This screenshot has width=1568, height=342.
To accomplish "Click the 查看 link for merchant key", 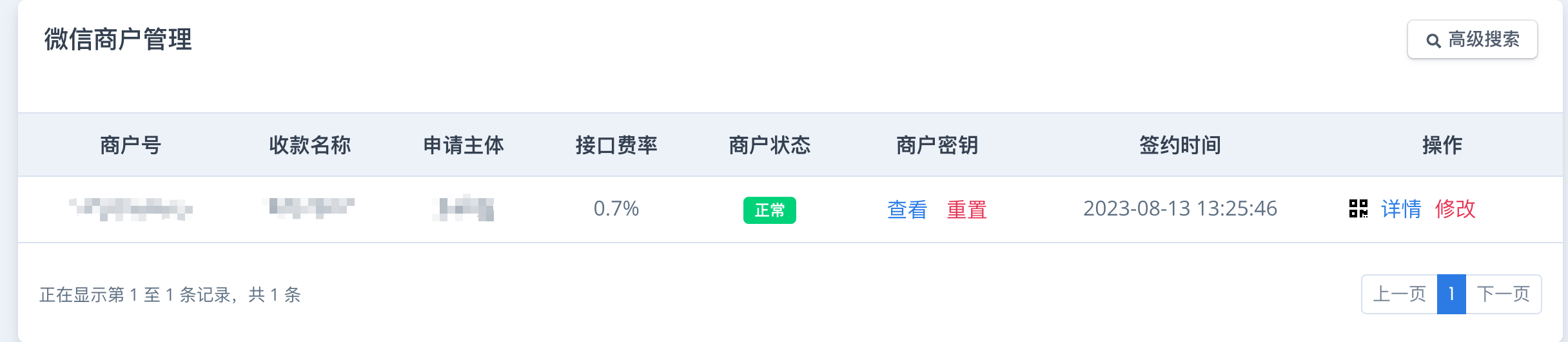I will (x=907, y=210).
